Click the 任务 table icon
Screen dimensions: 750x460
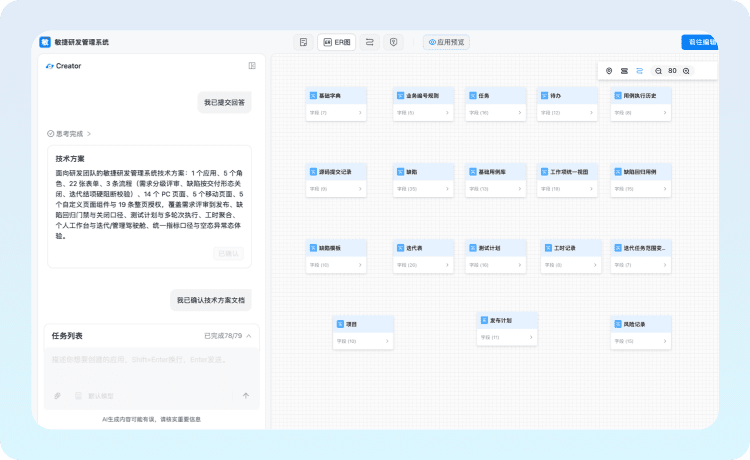point(473,96)
